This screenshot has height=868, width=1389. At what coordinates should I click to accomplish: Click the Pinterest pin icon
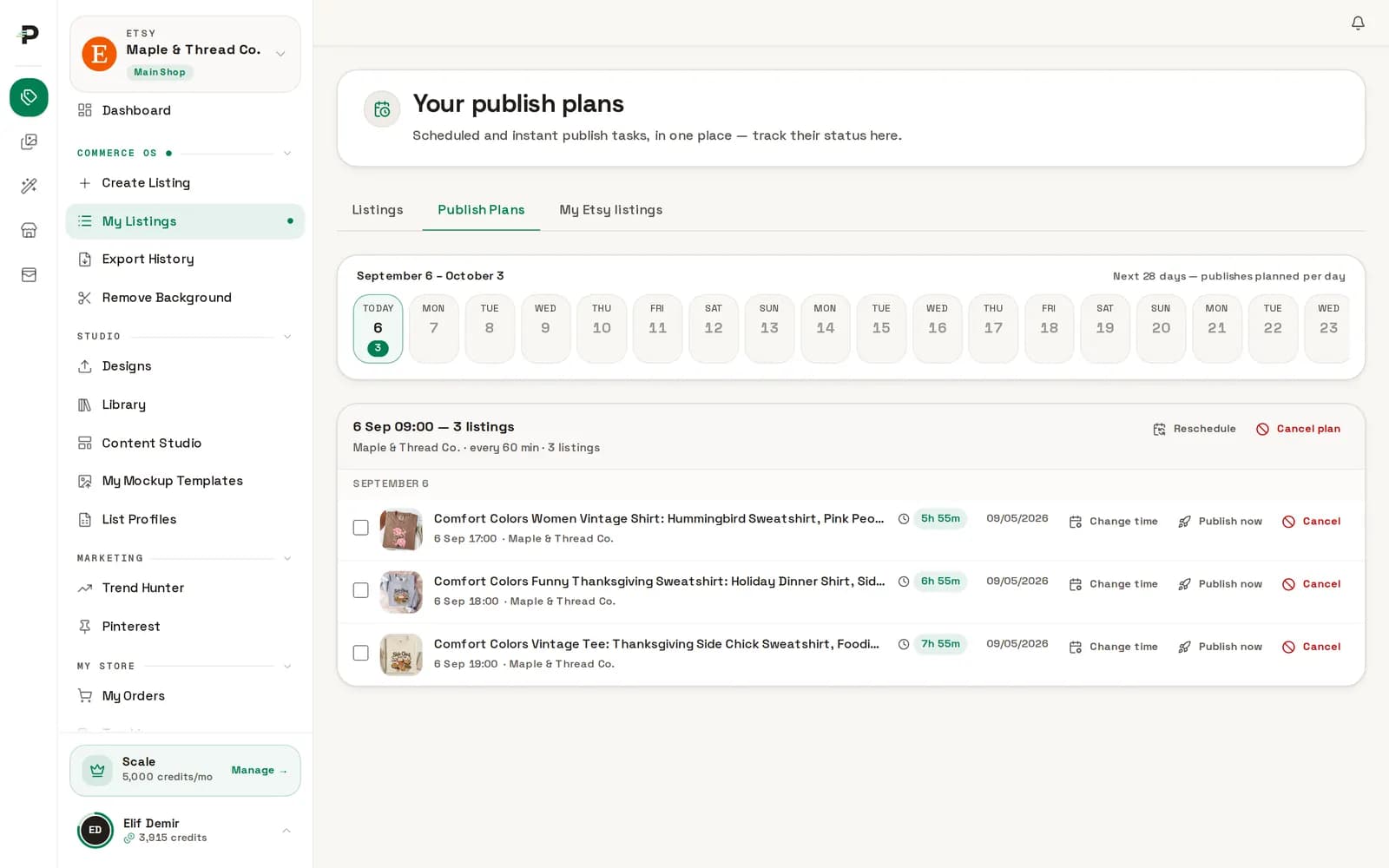pos(84,627)
